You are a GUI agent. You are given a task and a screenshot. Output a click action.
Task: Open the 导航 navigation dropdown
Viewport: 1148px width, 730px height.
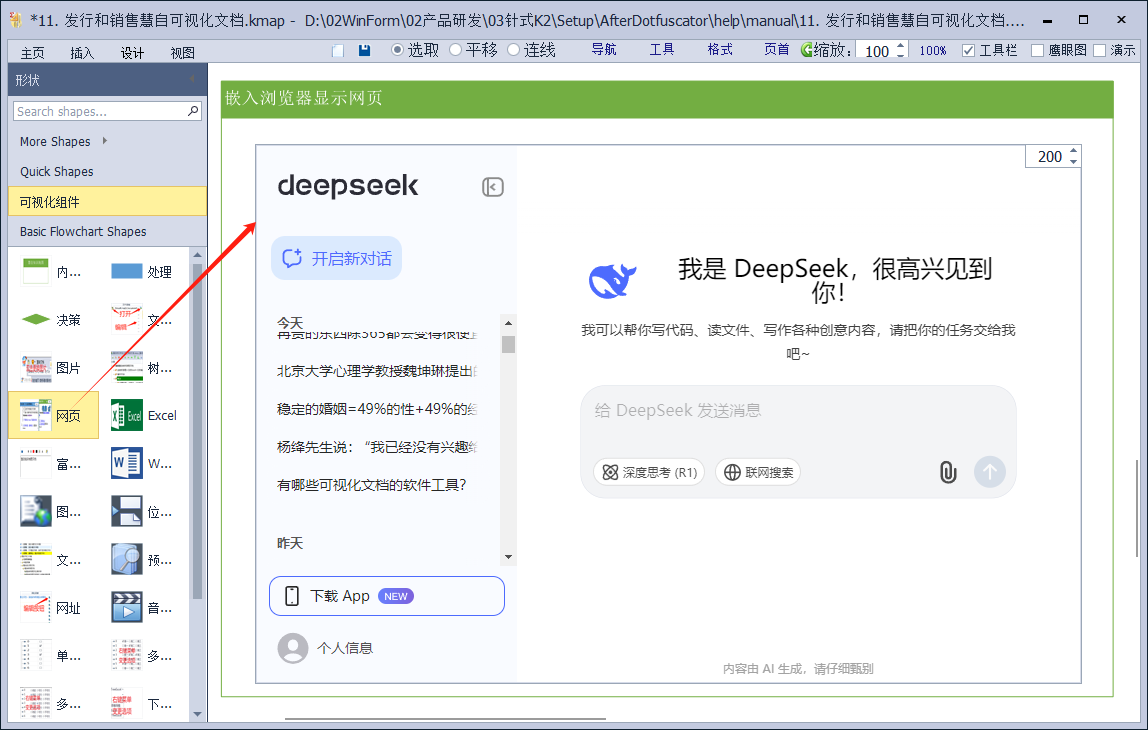[x=604, y=50]
